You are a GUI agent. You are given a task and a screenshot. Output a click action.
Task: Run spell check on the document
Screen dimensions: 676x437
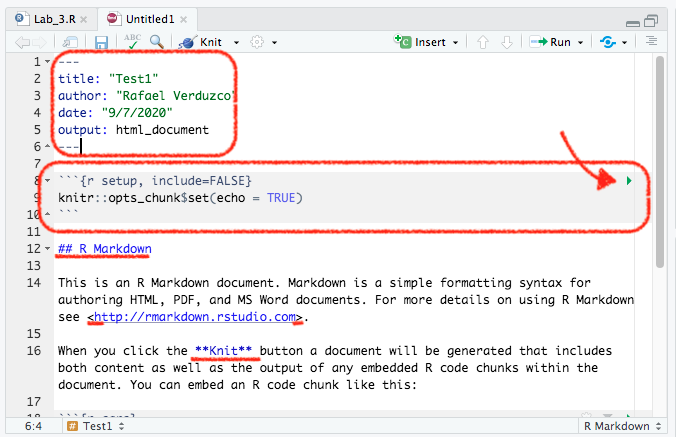tap(132, 42)
